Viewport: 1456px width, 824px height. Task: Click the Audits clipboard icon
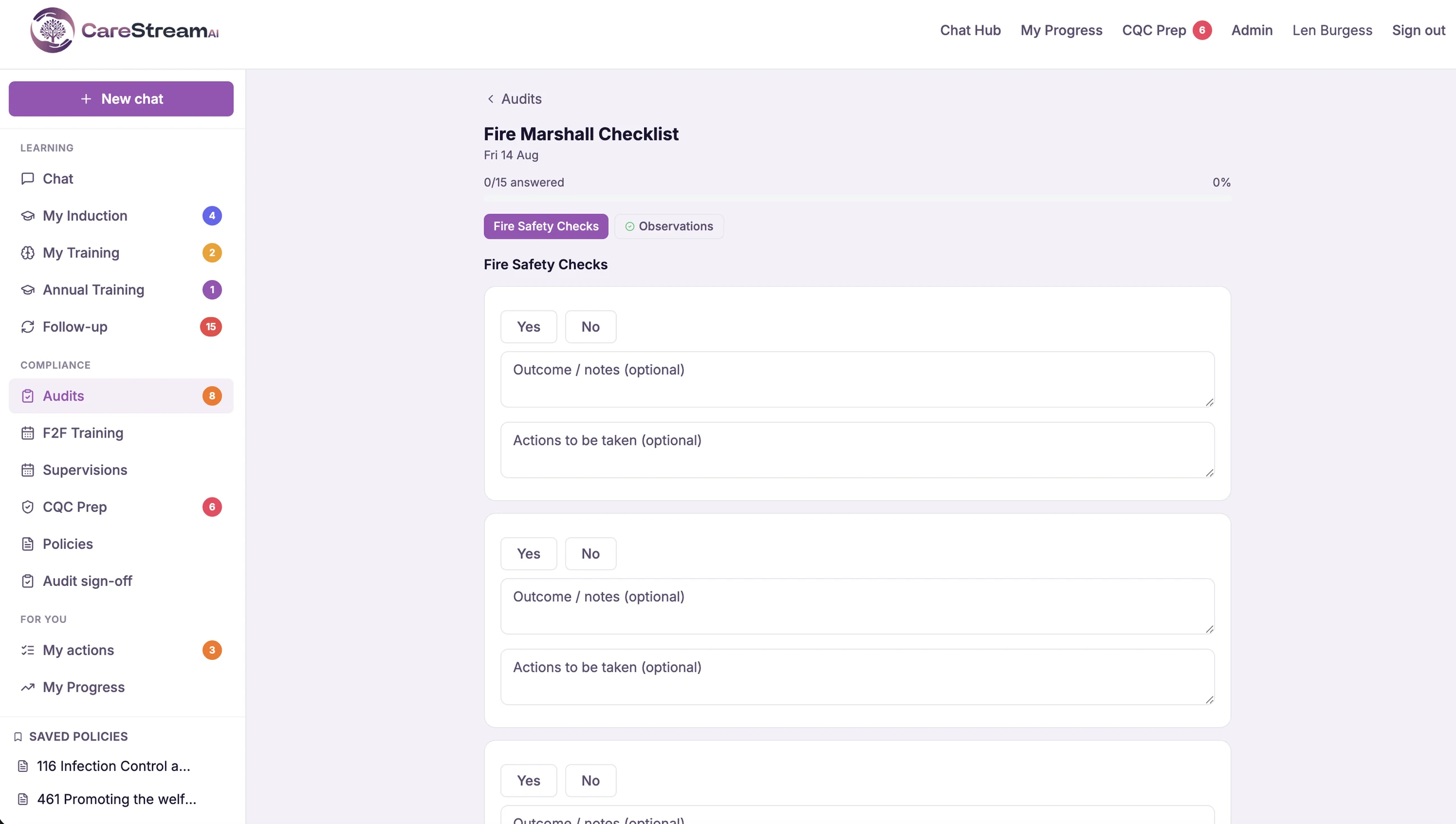(27, 396)
